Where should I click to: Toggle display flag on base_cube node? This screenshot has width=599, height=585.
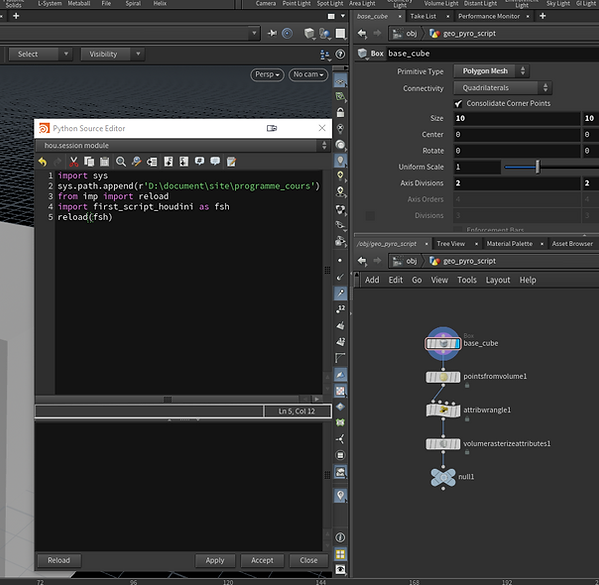tap(457, 344)
